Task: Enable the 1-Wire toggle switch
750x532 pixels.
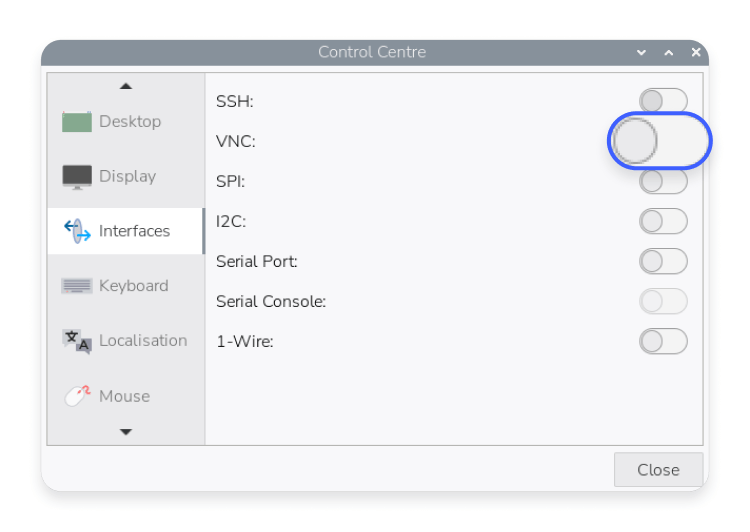Action: 663,341
